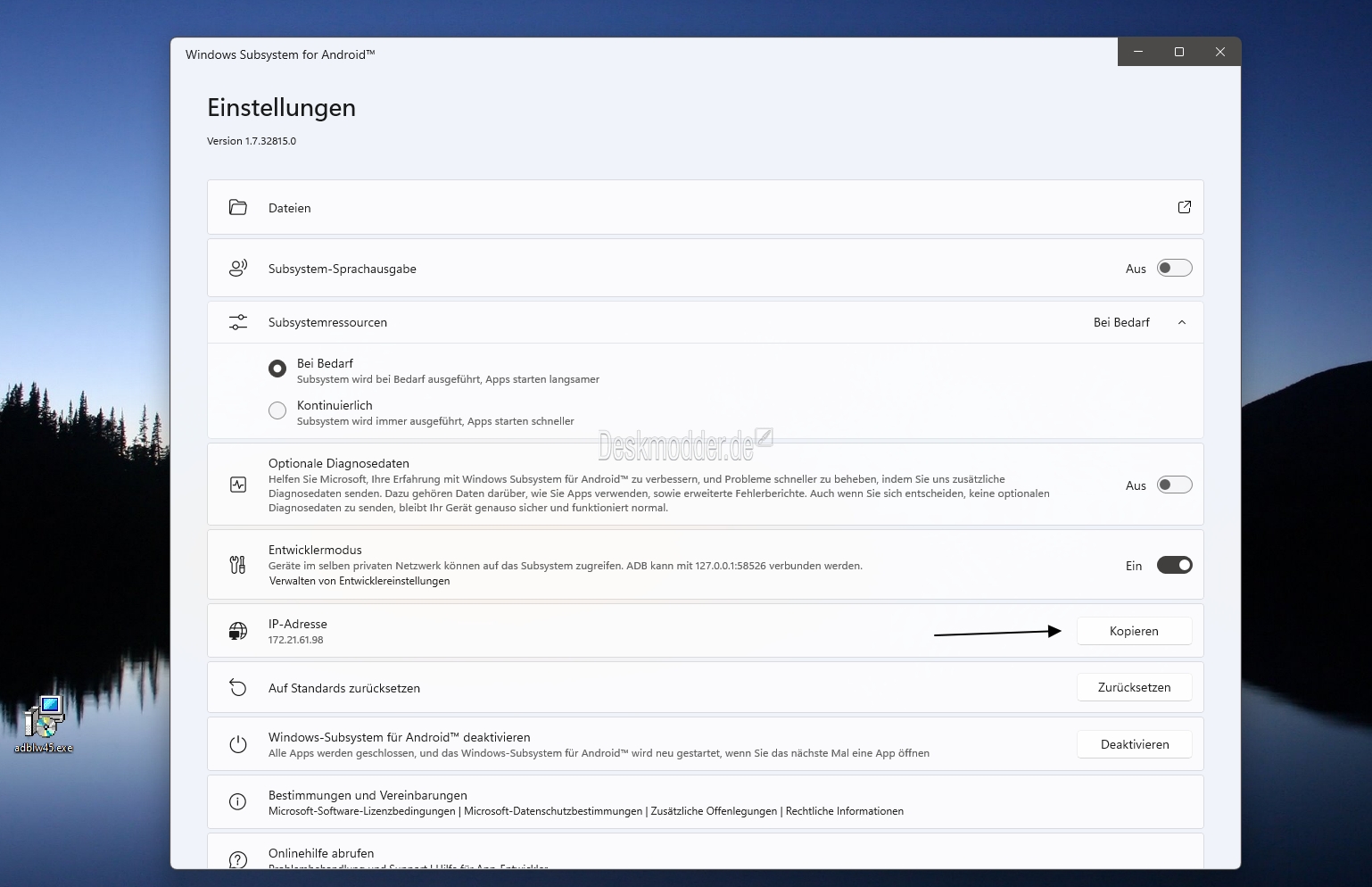Open Verwalten von Entwicklereinstellungen link
This screenshot has height=887, width=1372.
(360, 581)
